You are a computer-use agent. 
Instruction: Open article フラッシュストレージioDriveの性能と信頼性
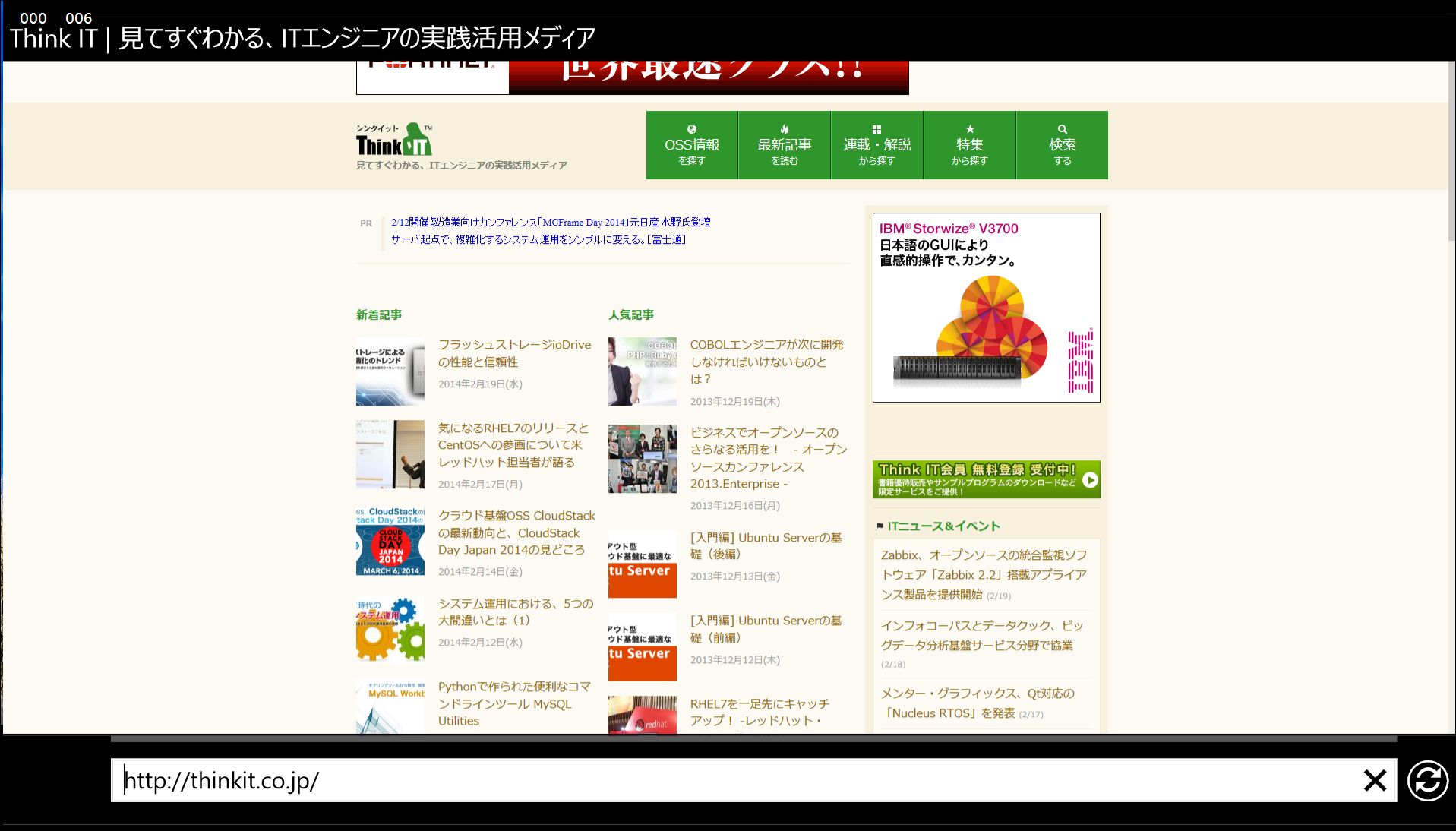pyautogui.click(x=514, y=353)
